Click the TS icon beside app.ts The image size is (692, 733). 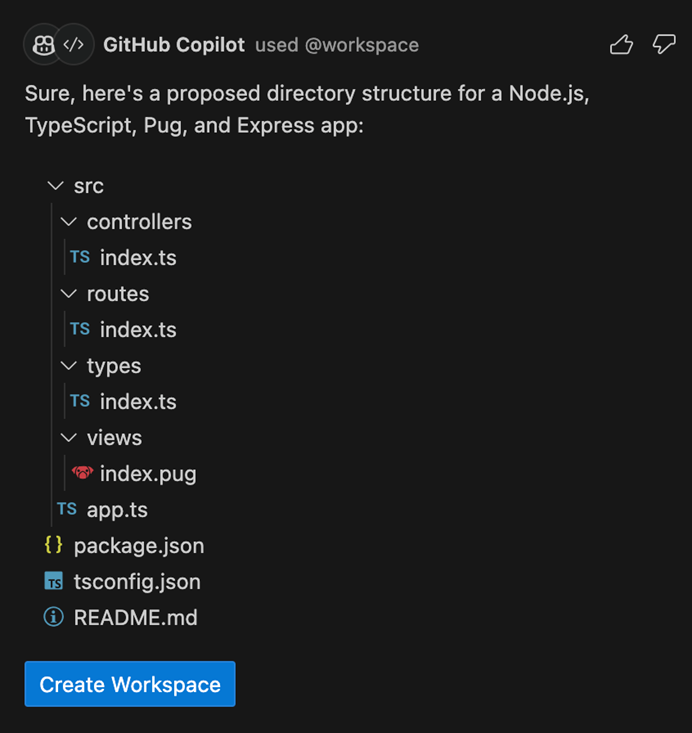(67, 509)
